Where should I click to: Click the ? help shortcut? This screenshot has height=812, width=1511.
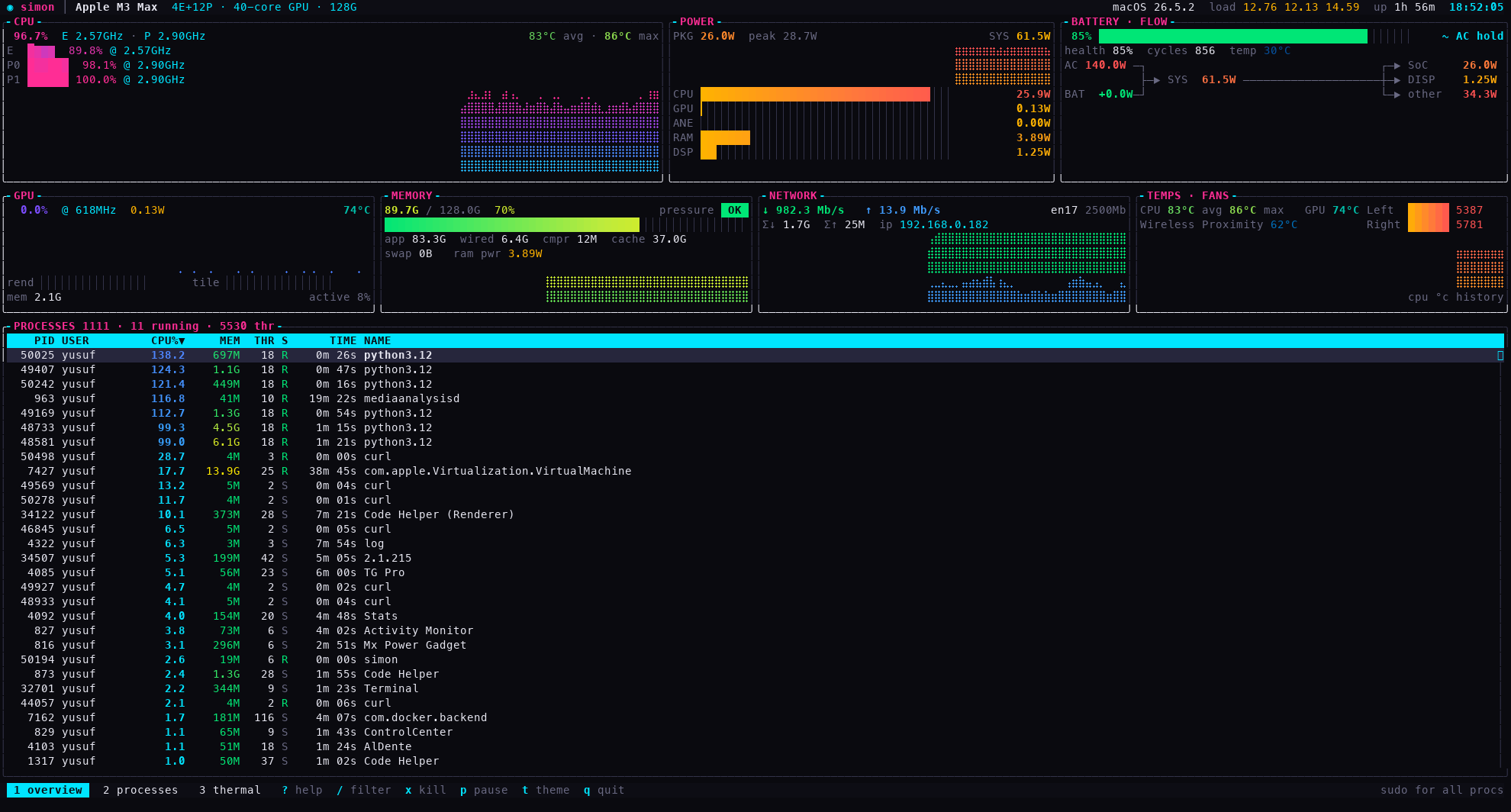302,790
